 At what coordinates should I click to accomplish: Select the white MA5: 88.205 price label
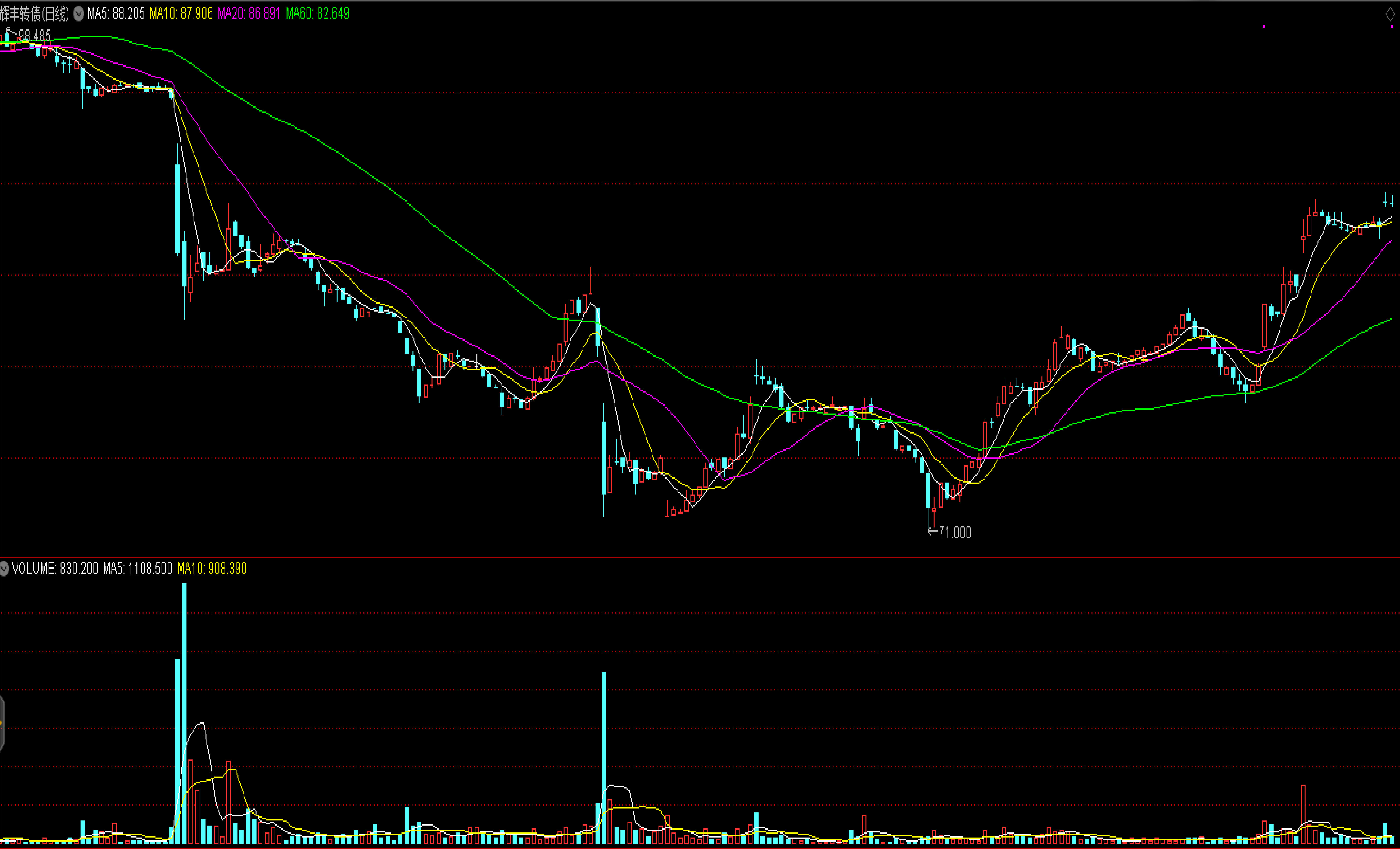[116, 14]
